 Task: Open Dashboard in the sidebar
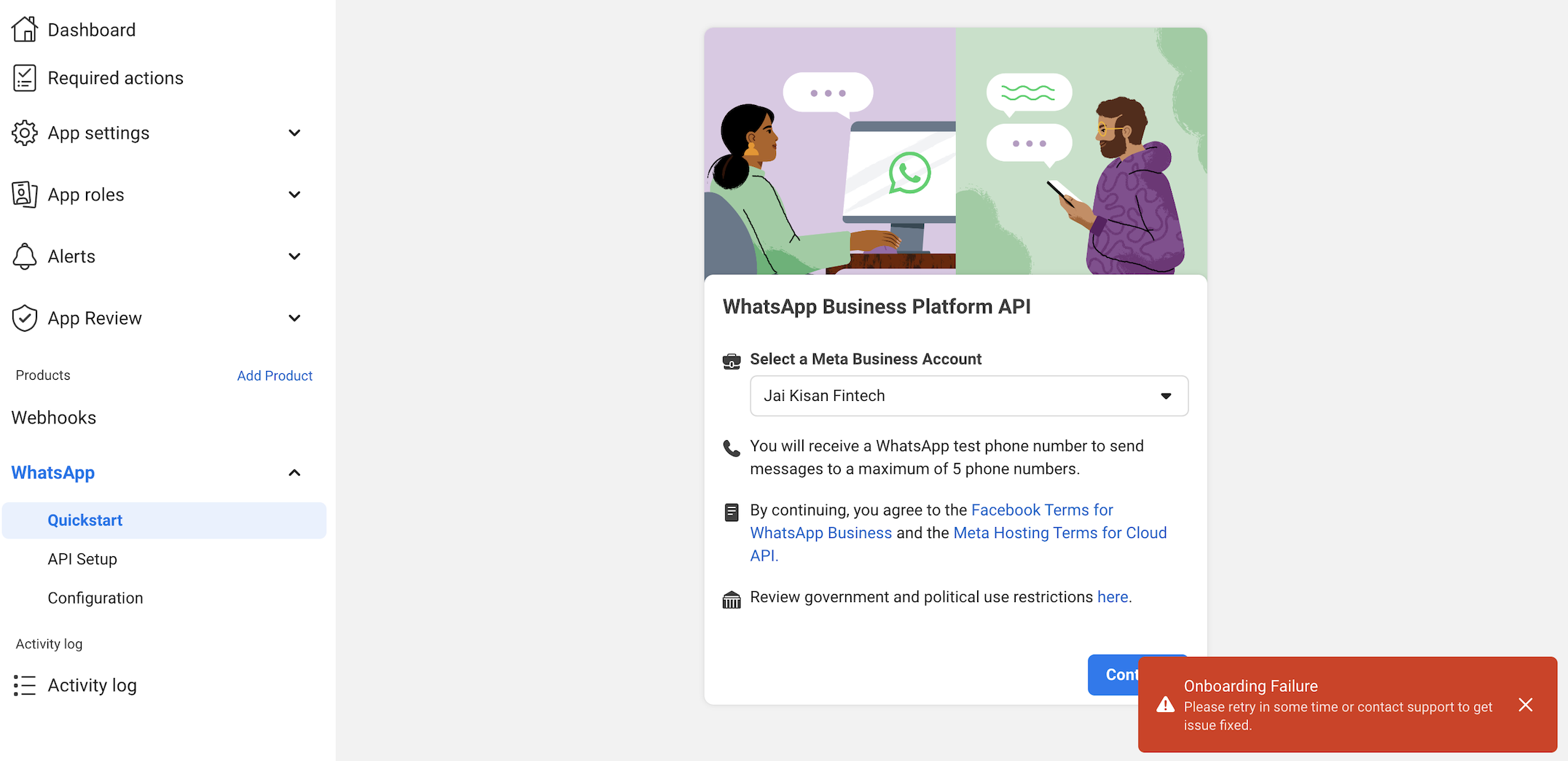[x=92, y=30]
